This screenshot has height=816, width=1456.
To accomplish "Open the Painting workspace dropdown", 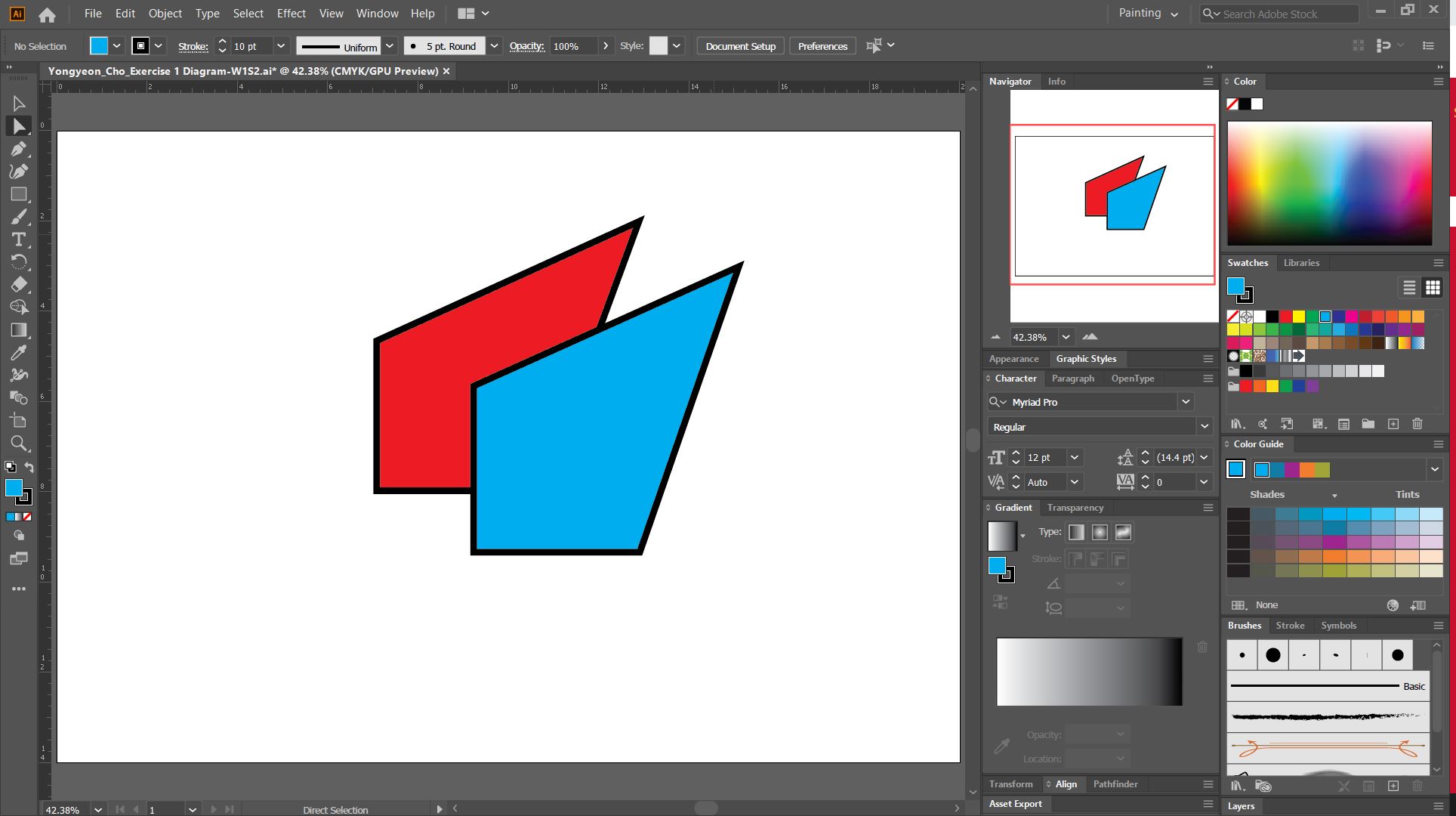I will 1148,14.
